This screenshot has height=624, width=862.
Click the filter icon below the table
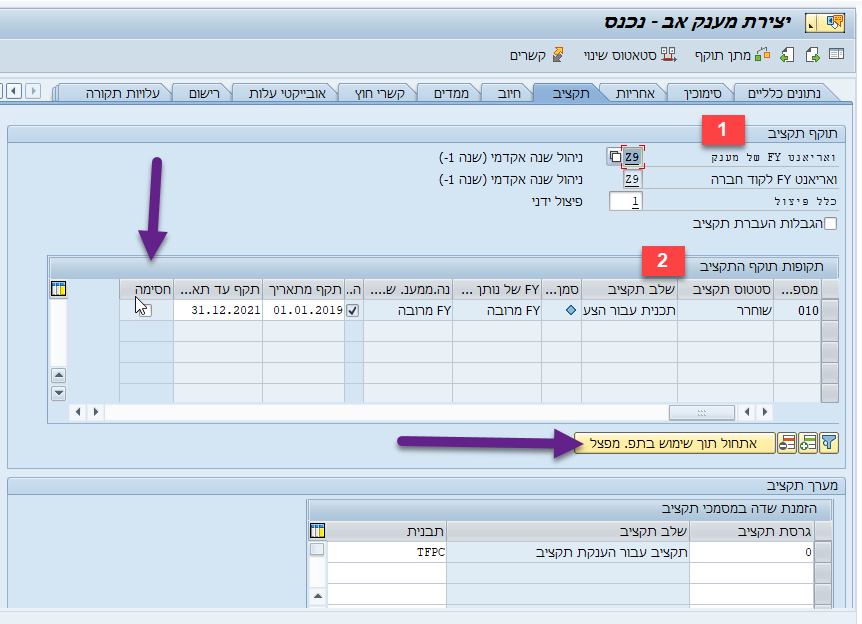828,443
